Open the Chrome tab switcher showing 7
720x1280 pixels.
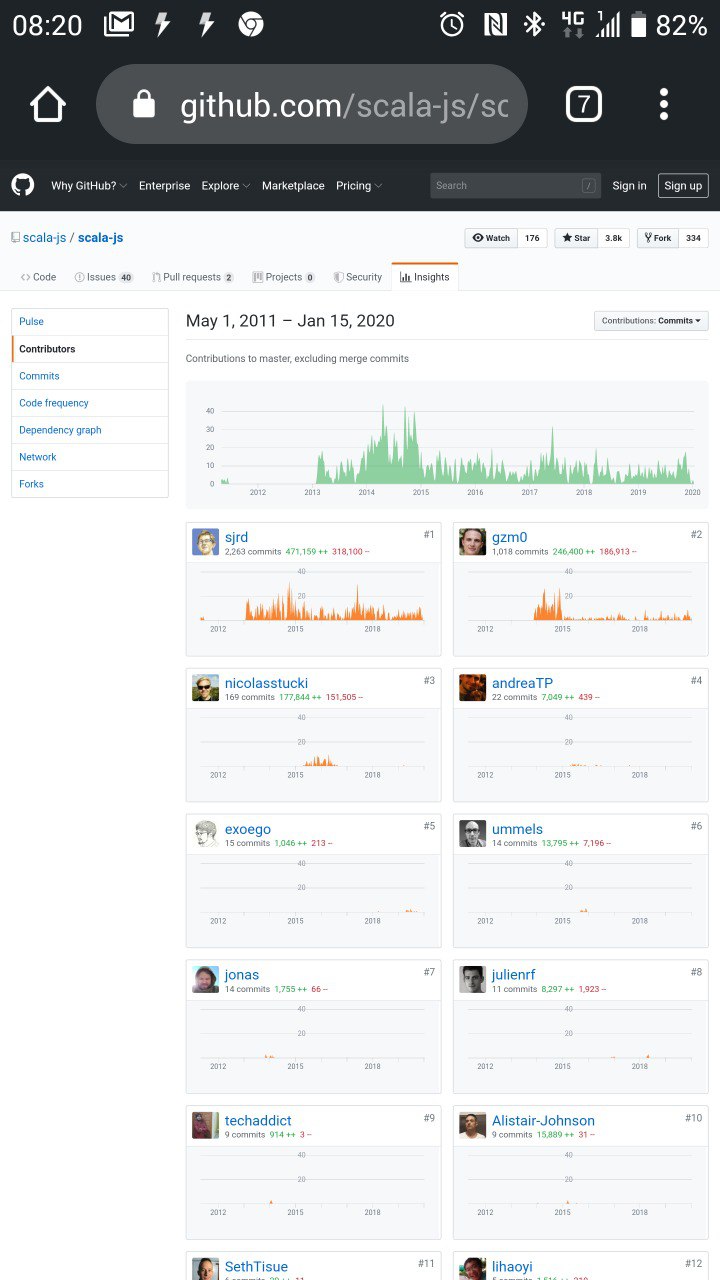coord(584,104)
